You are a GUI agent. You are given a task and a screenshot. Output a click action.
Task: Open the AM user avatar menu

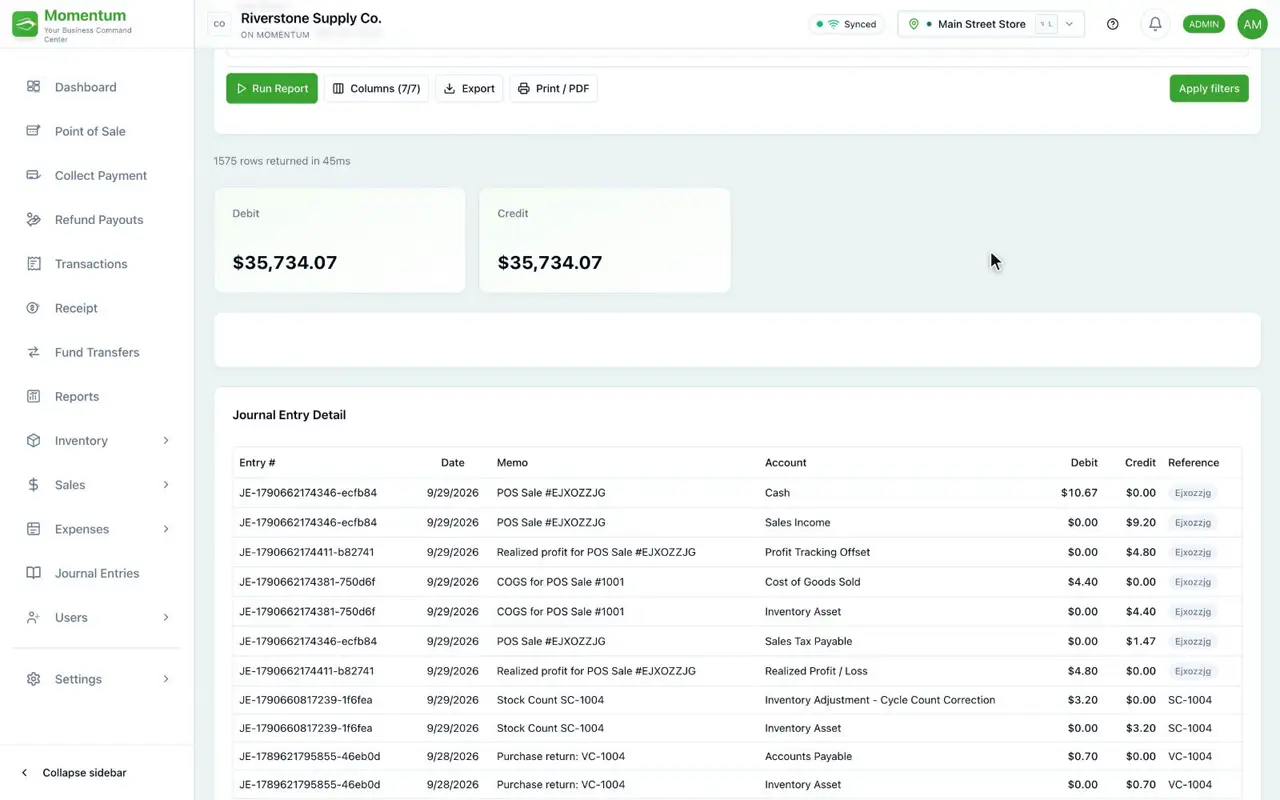[1252, 24]
